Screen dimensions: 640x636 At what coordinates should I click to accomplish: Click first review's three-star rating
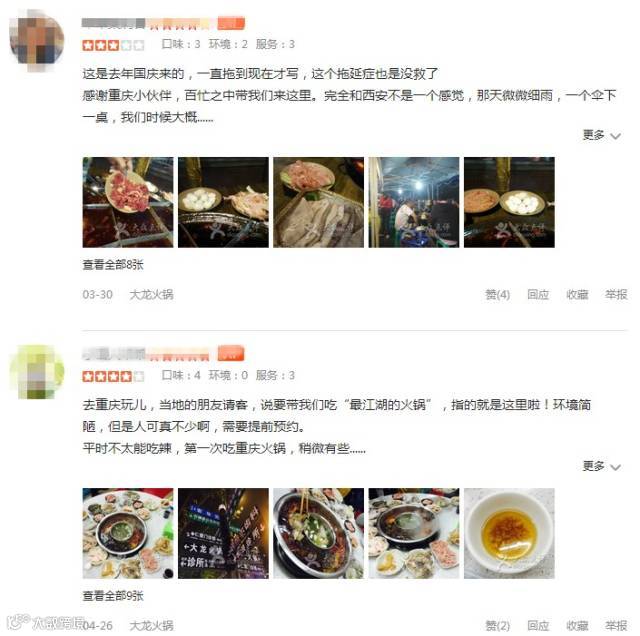(x=113, y=45)
